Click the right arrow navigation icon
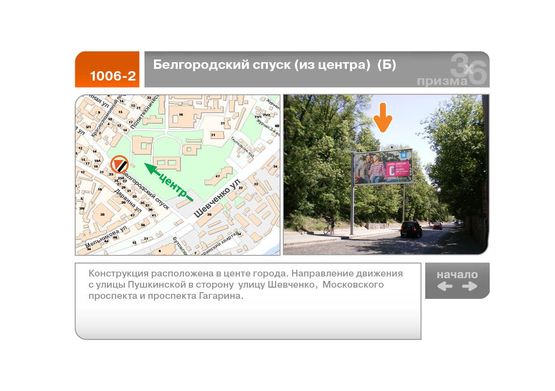The width and height of the screenshot is (555, 391). point(470,286)
